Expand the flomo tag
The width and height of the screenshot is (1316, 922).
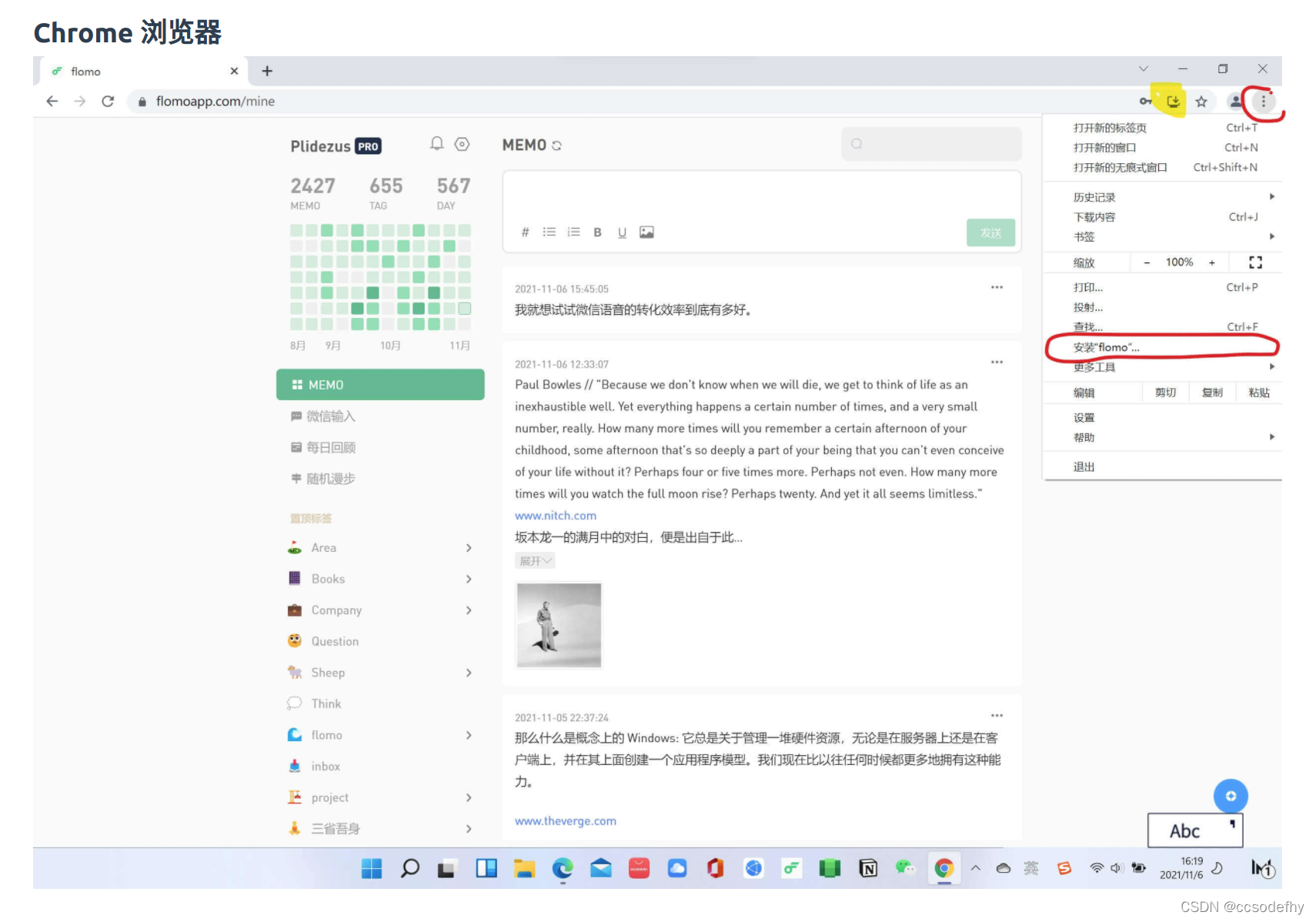point(469,735)
